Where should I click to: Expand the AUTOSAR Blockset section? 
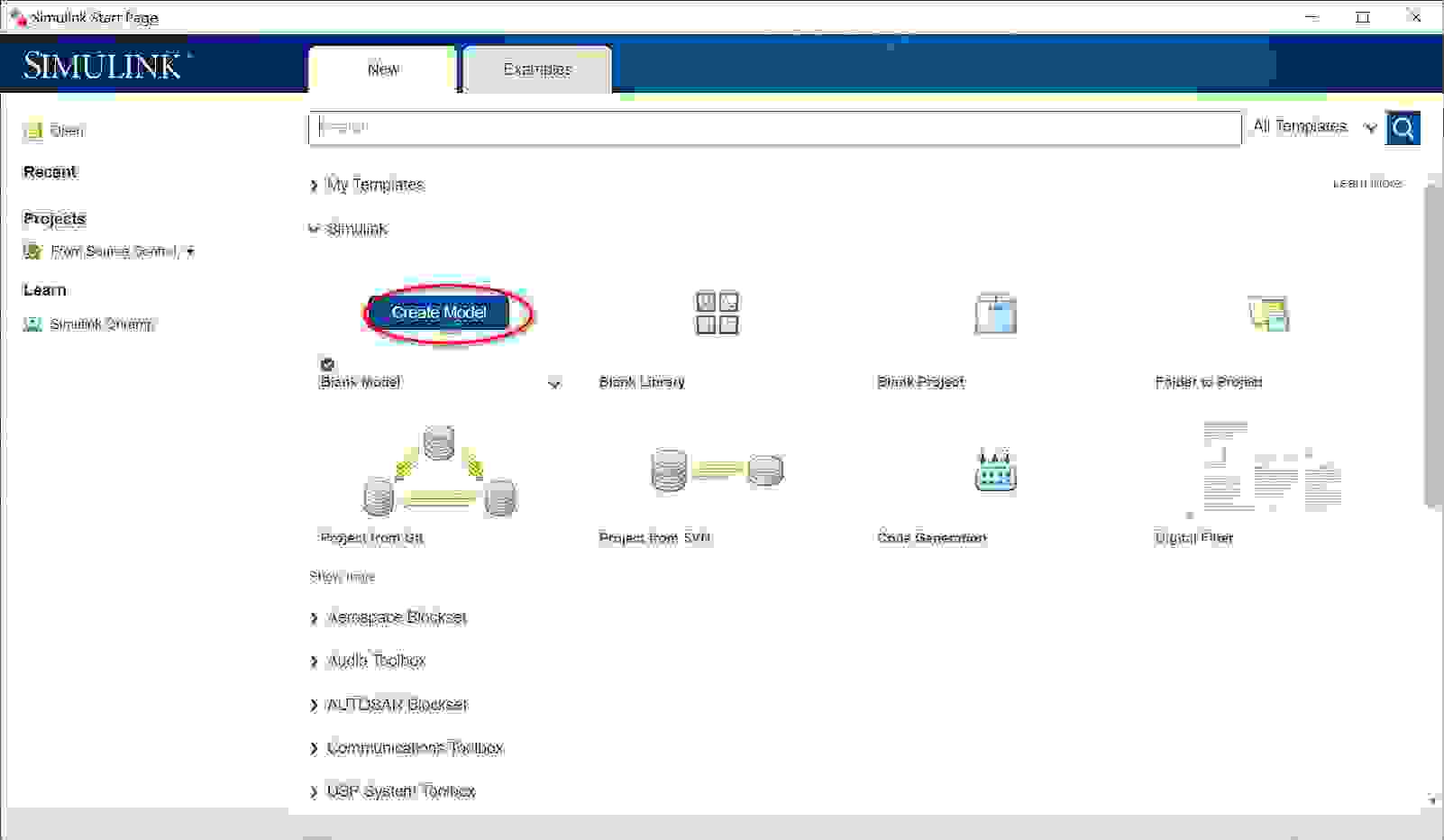tap(314, 705)
